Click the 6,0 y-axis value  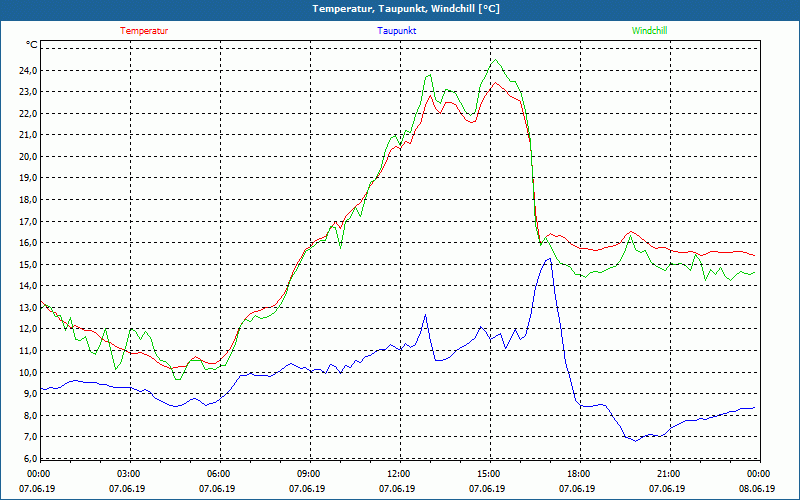pos(31,459)
